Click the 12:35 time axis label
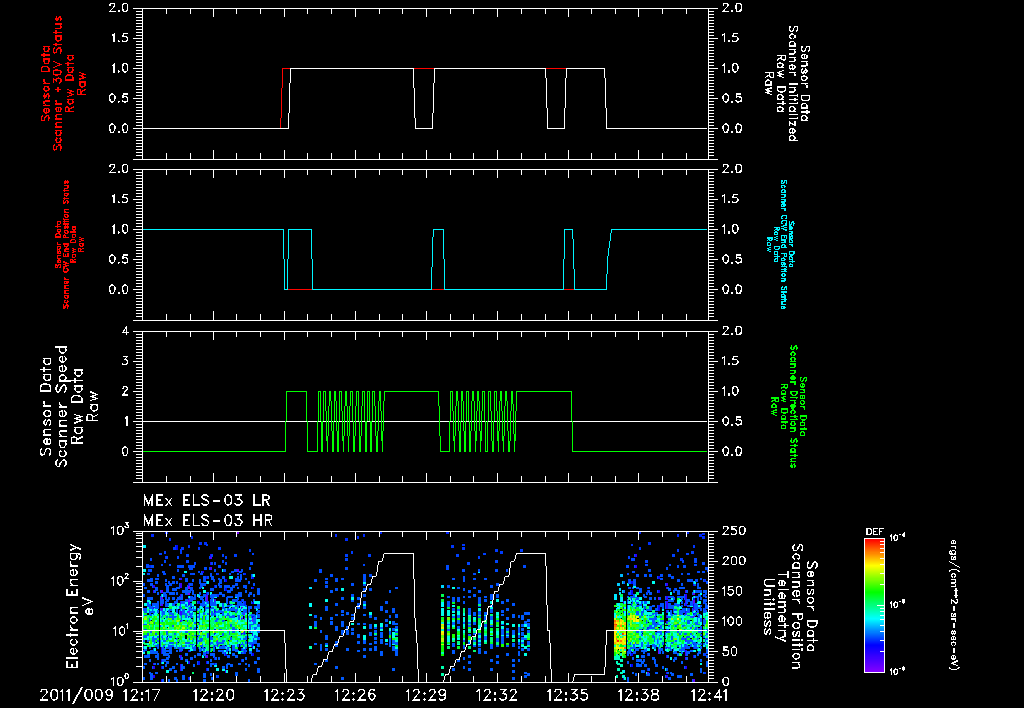1024x708 pixels. [568, 695]
